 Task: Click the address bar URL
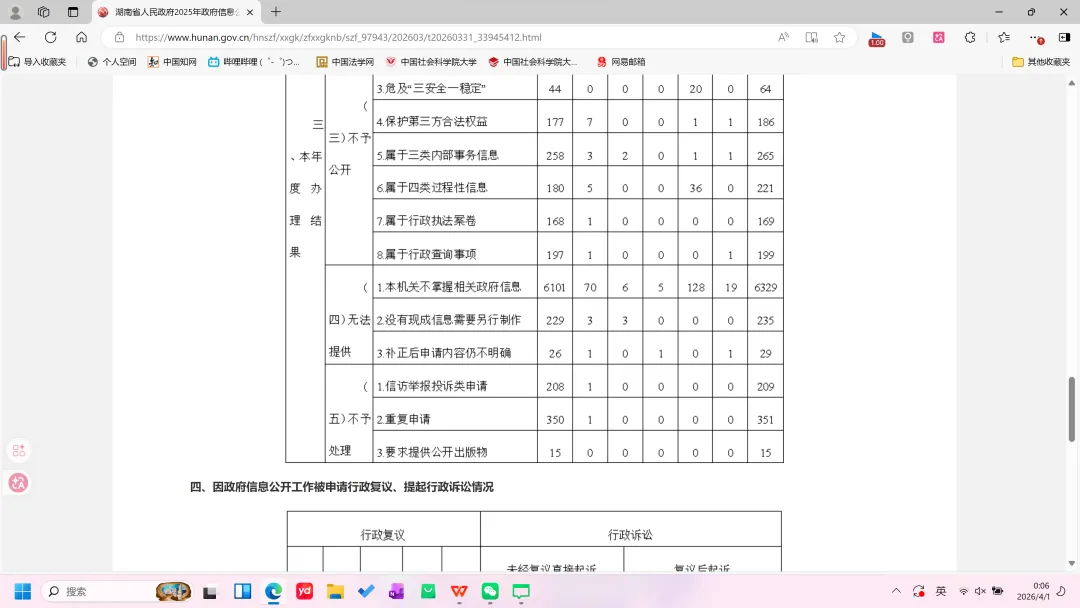[338, 37]
